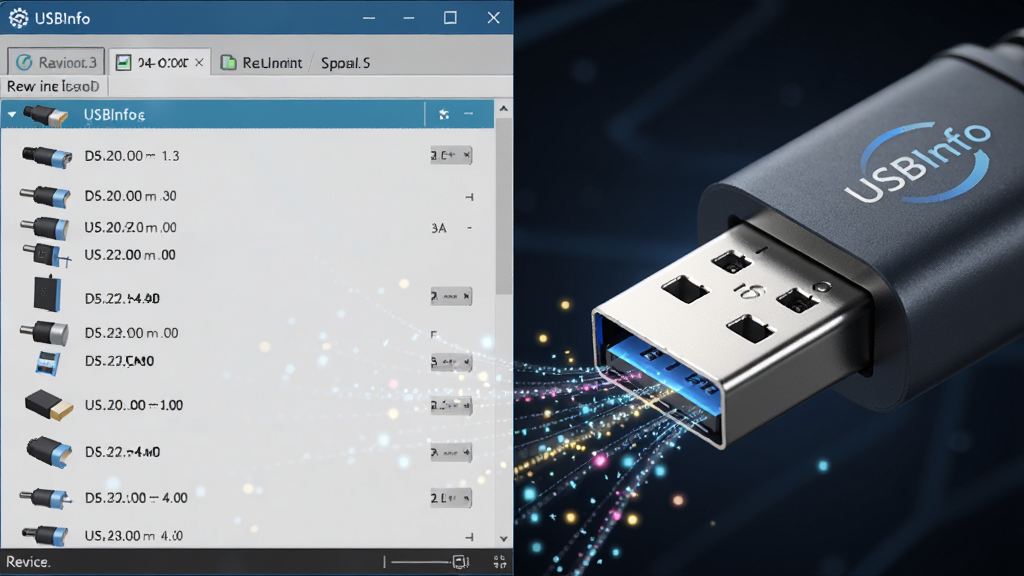Image resolution: width=1024 pixels, height=576 pixels.
Task: Select row US.20.⁄2.0 m .00
Action: (131, 227)
